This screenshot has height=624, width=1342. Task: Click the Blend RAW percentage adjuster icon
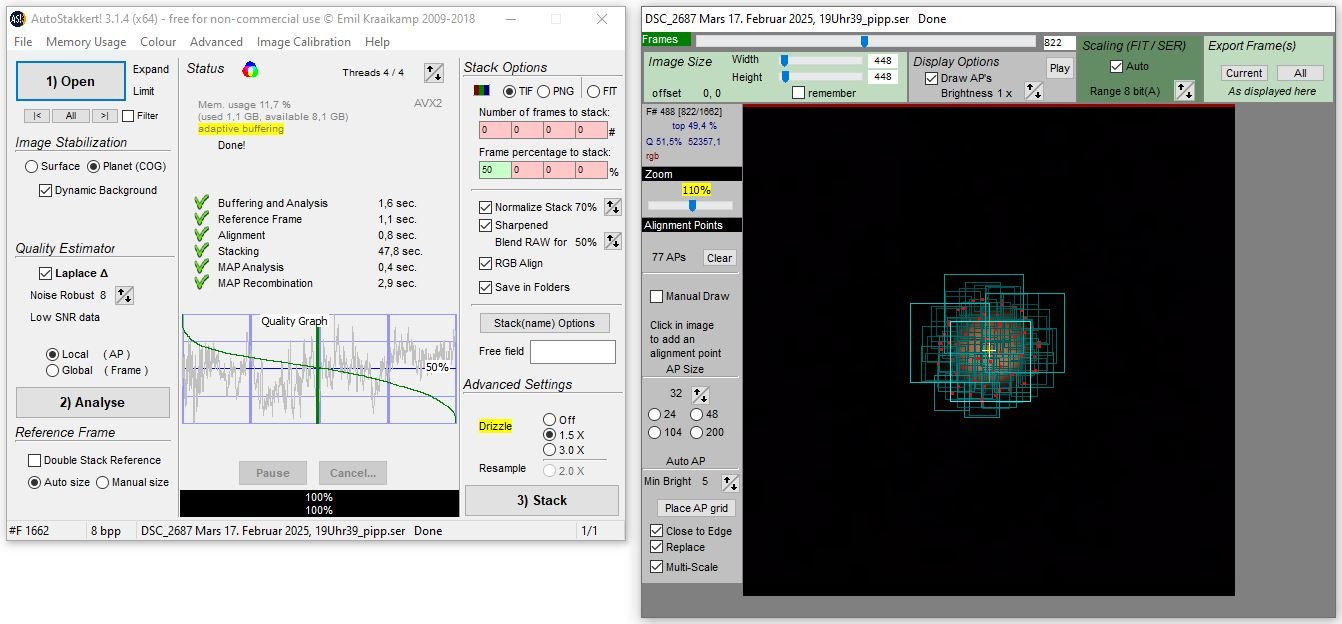(x=613, y=241)
